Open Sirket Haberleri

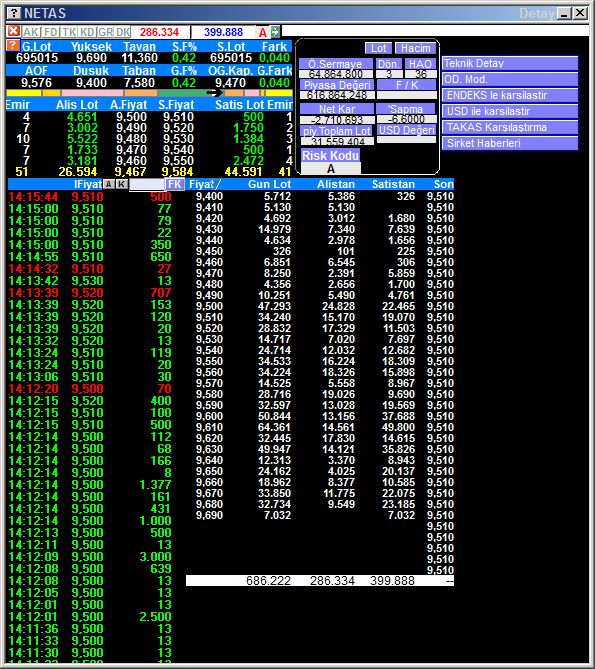(x=510, y=143)
